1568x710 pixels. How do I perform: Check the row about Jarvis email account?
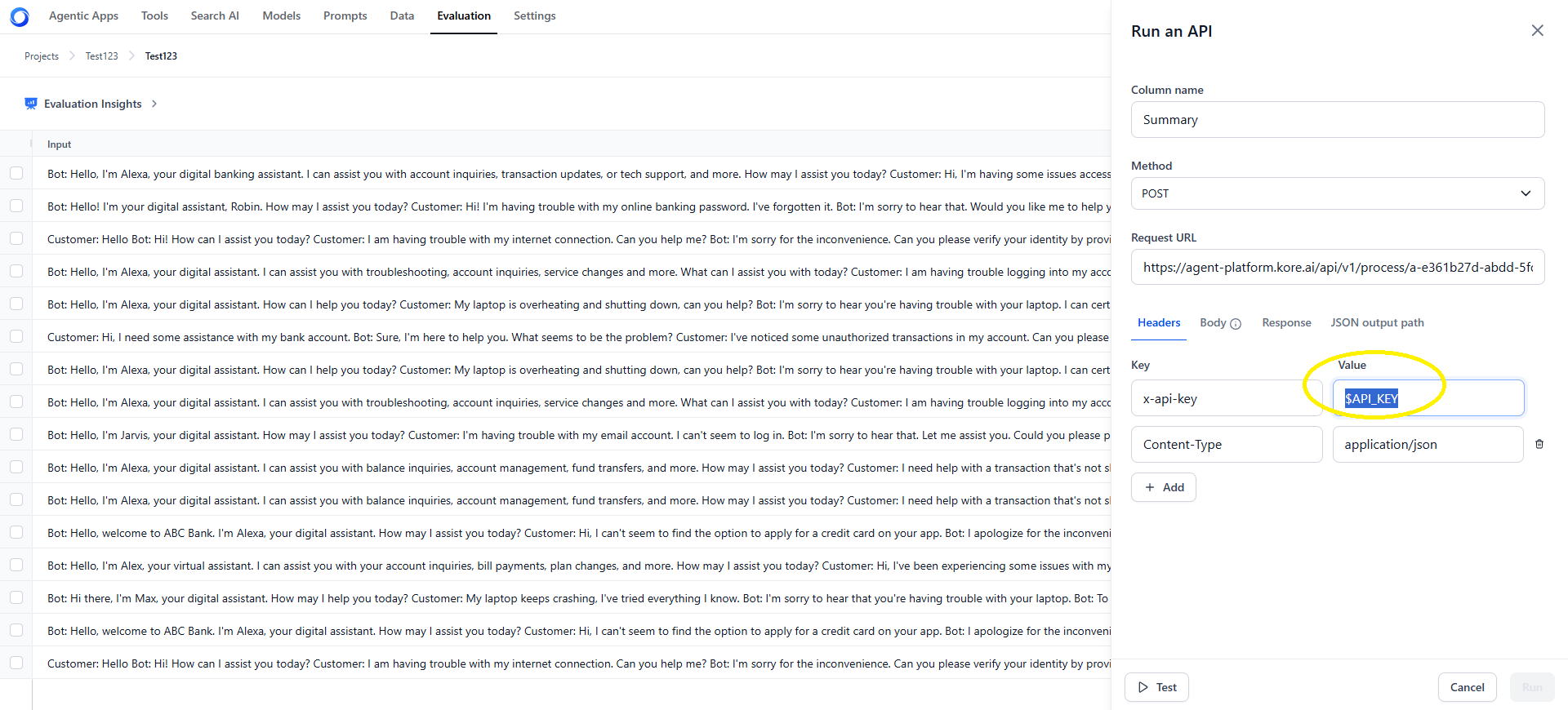point(16,434)
